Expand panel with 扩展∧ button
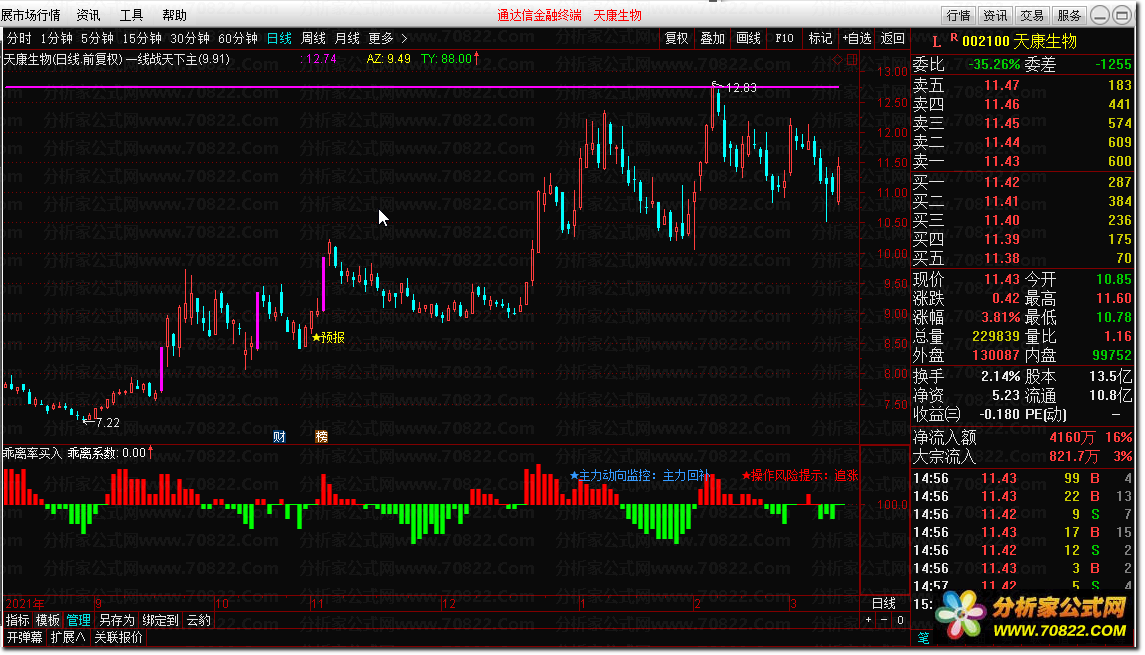1145x655 pixels. coord(67,637)
